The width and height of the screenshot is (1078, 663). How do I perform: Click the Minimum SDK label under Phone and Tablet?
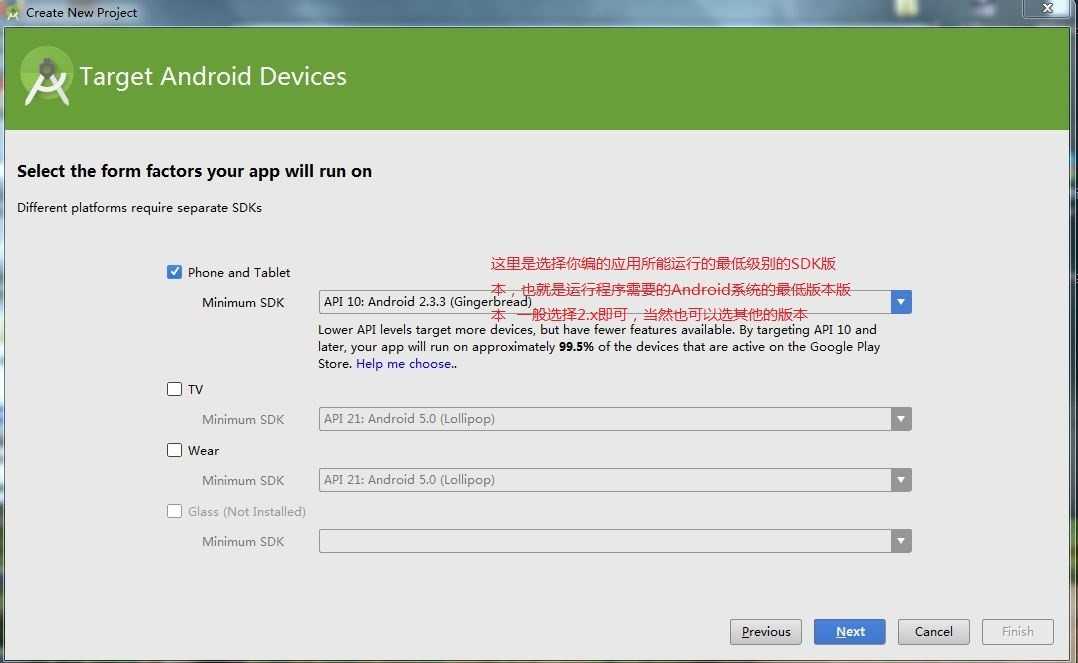pos(243,303)
